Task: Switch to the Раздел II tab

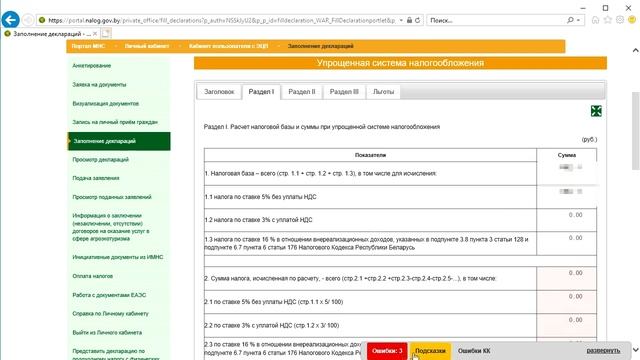Action: pos(302,92)
